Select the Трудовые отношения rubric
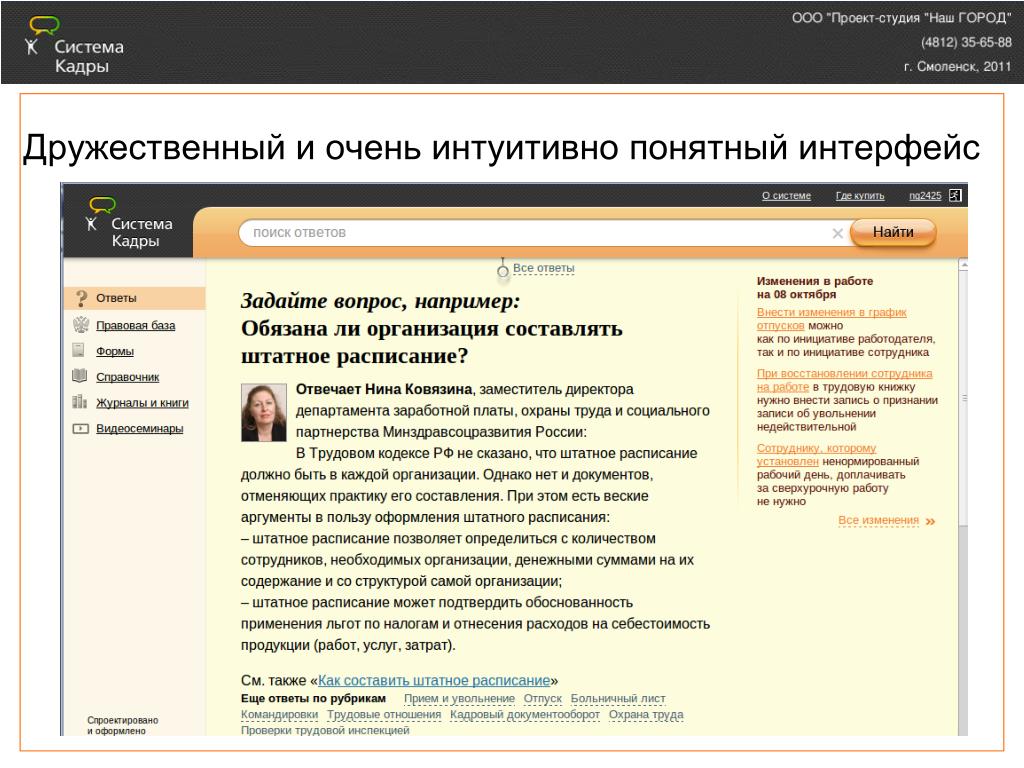Viewport: 1024px width, 768px height. pos(384,714)
